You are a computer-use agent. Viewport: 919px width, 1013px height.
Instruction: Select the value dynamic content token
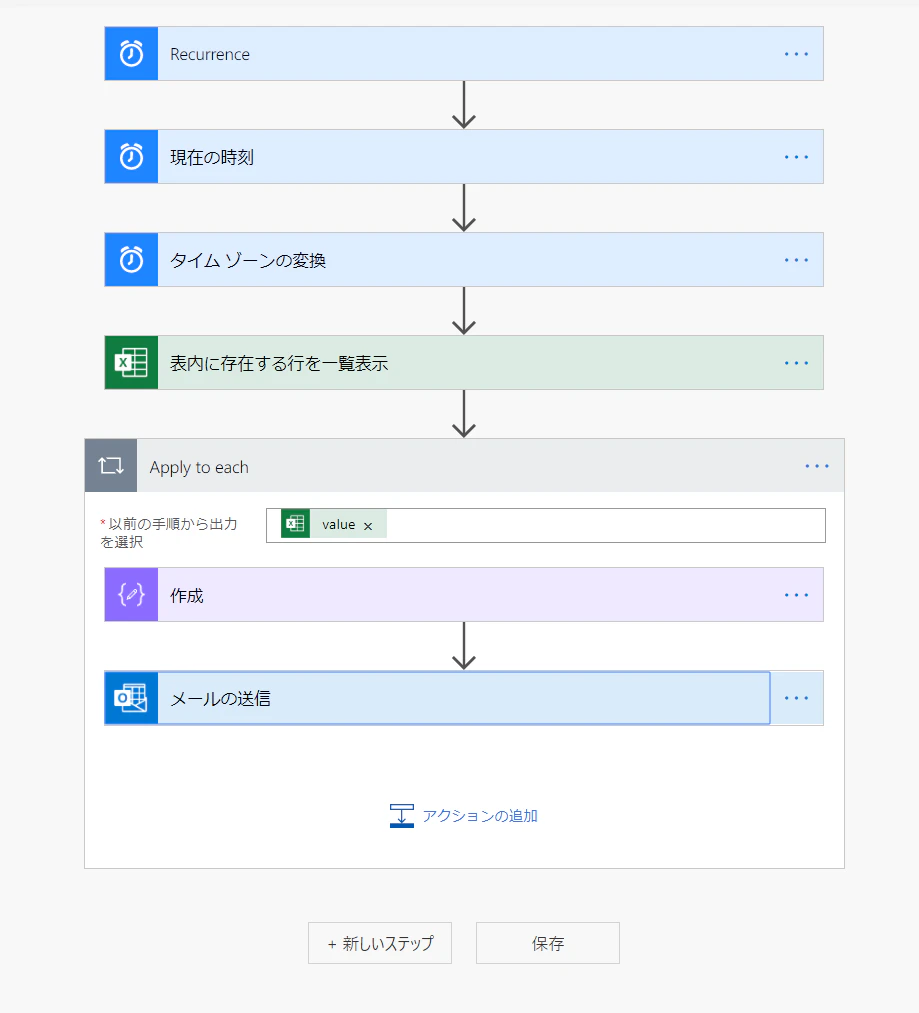click(334, 524)
